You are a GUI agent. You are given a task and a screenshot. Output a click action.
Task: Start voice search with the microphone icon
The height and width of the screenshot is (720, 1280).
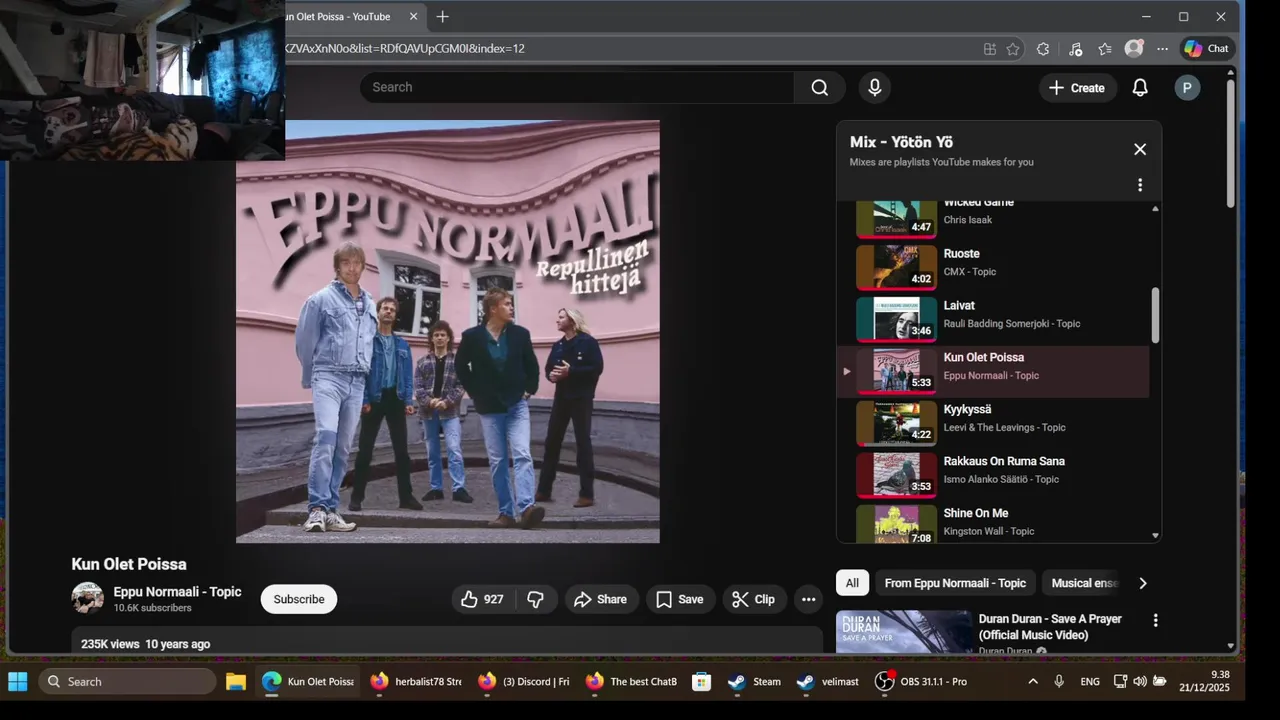pyautogui.click(x=875, y=87)
